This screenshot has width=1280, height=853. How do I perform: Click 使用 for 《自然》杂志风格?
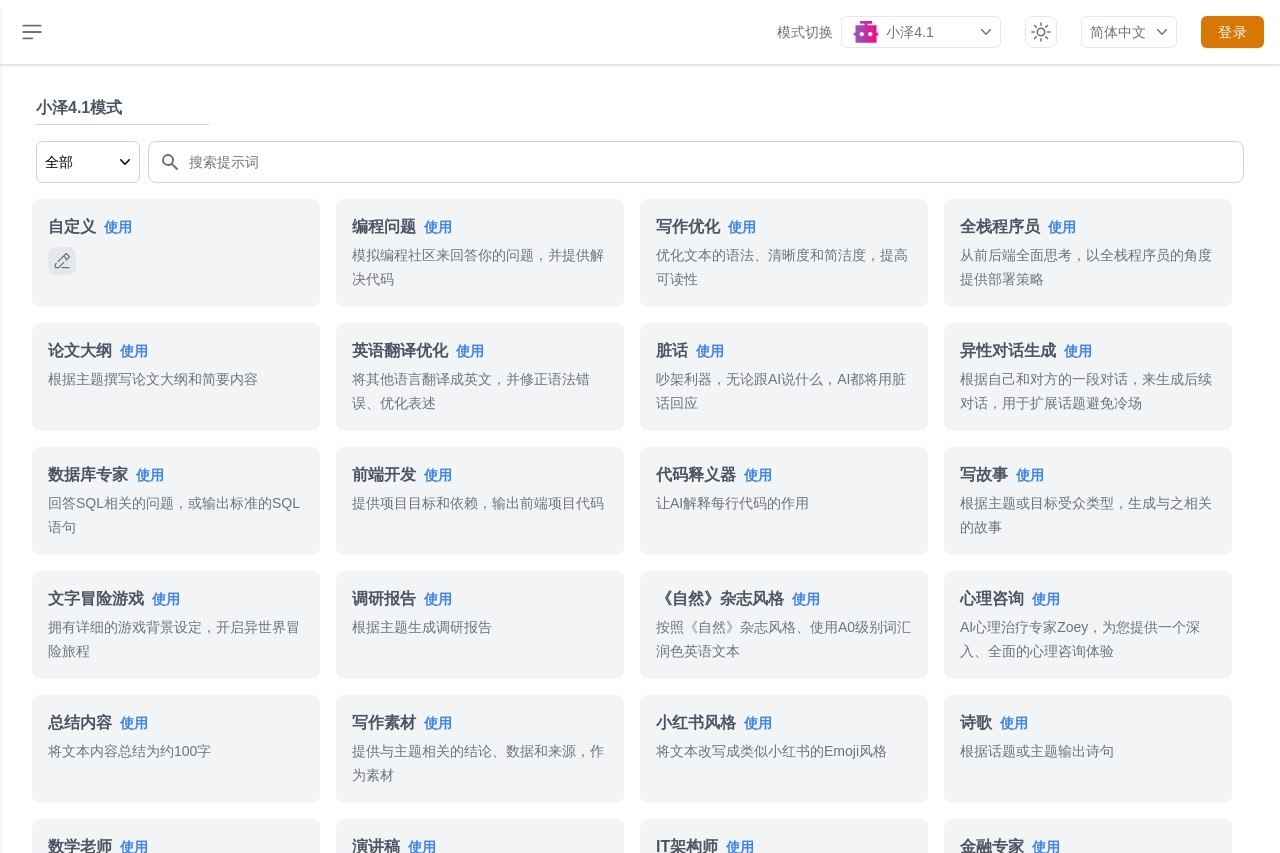tap(806, 599)
